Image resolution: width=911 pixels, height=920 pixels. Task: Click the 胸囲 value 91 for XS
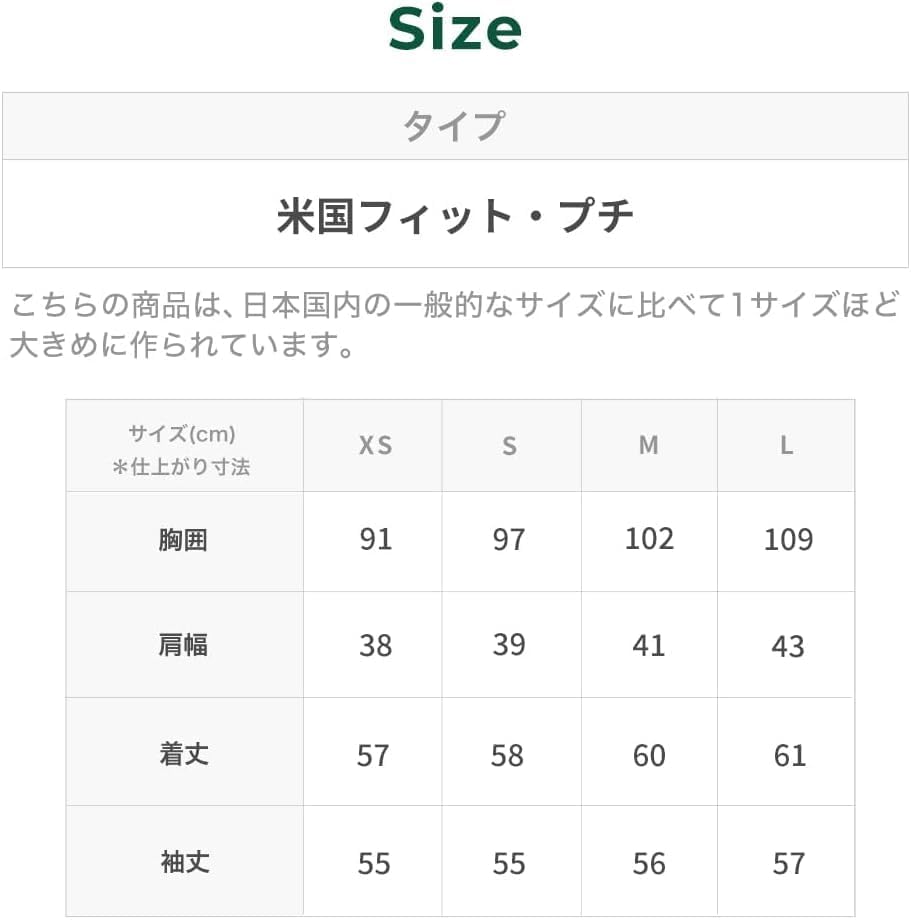pyautogui.click(x=375, y=540)
